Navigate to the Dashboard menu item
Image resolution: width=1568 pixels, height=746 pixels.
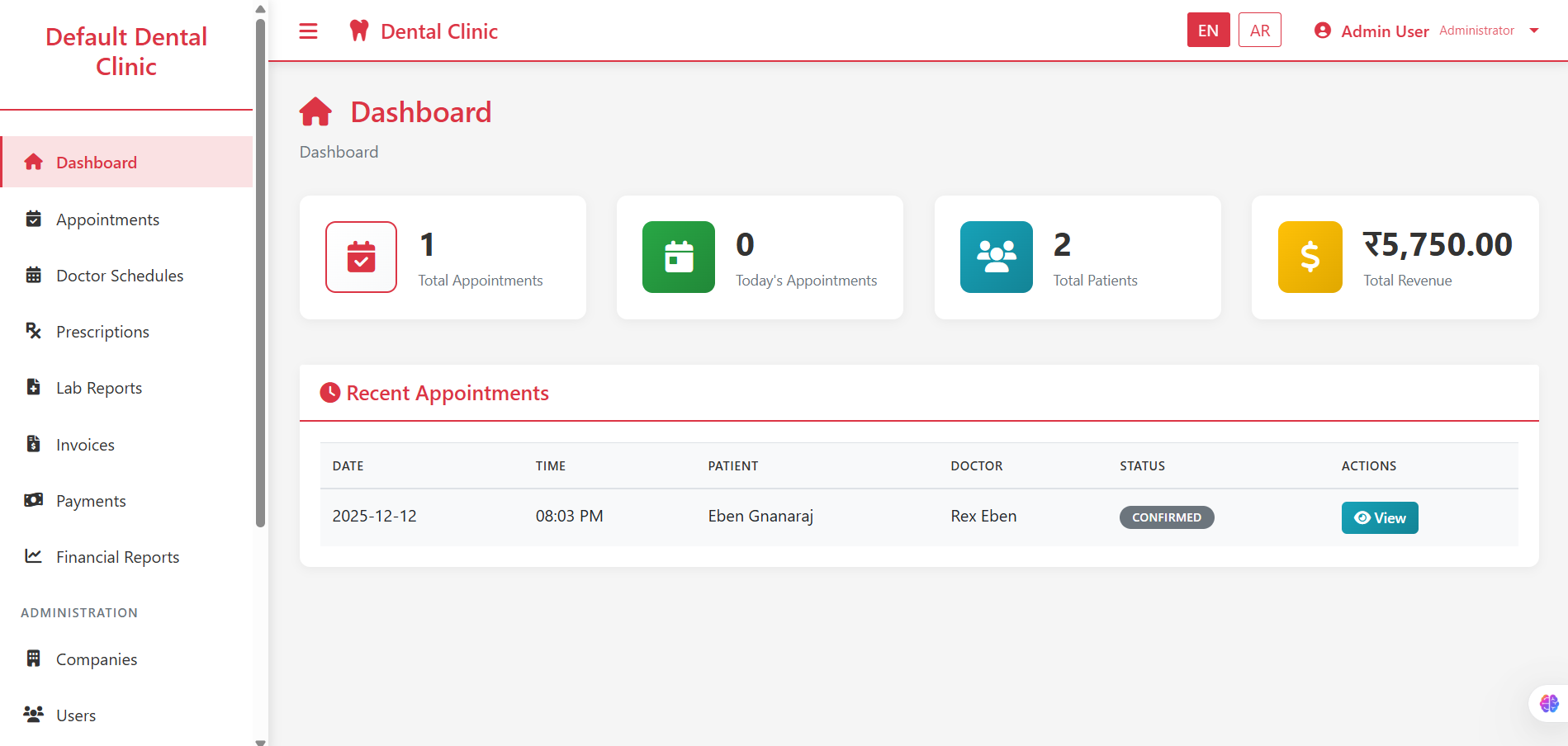pyautogui.click(x=95, y=162)
